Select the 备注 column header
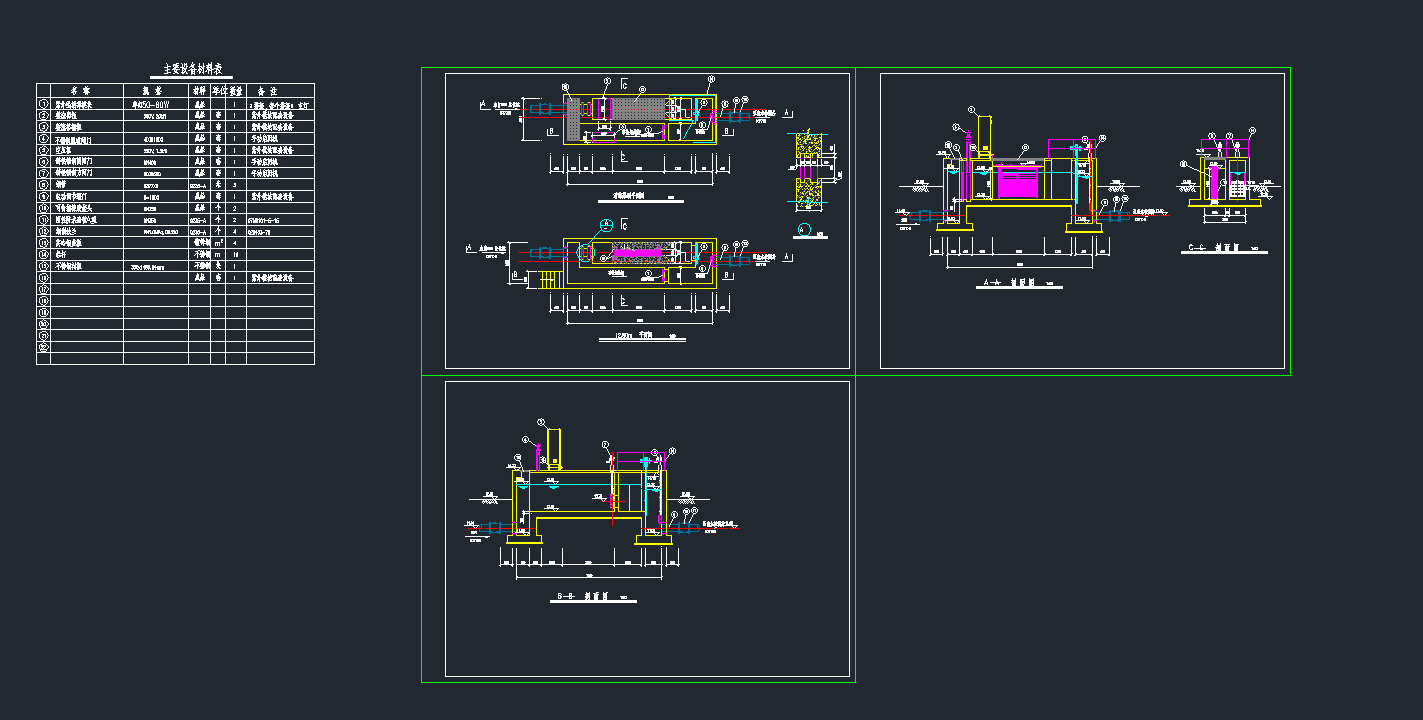This screenshot has height=720, width=1423. (x=267, y=90)
